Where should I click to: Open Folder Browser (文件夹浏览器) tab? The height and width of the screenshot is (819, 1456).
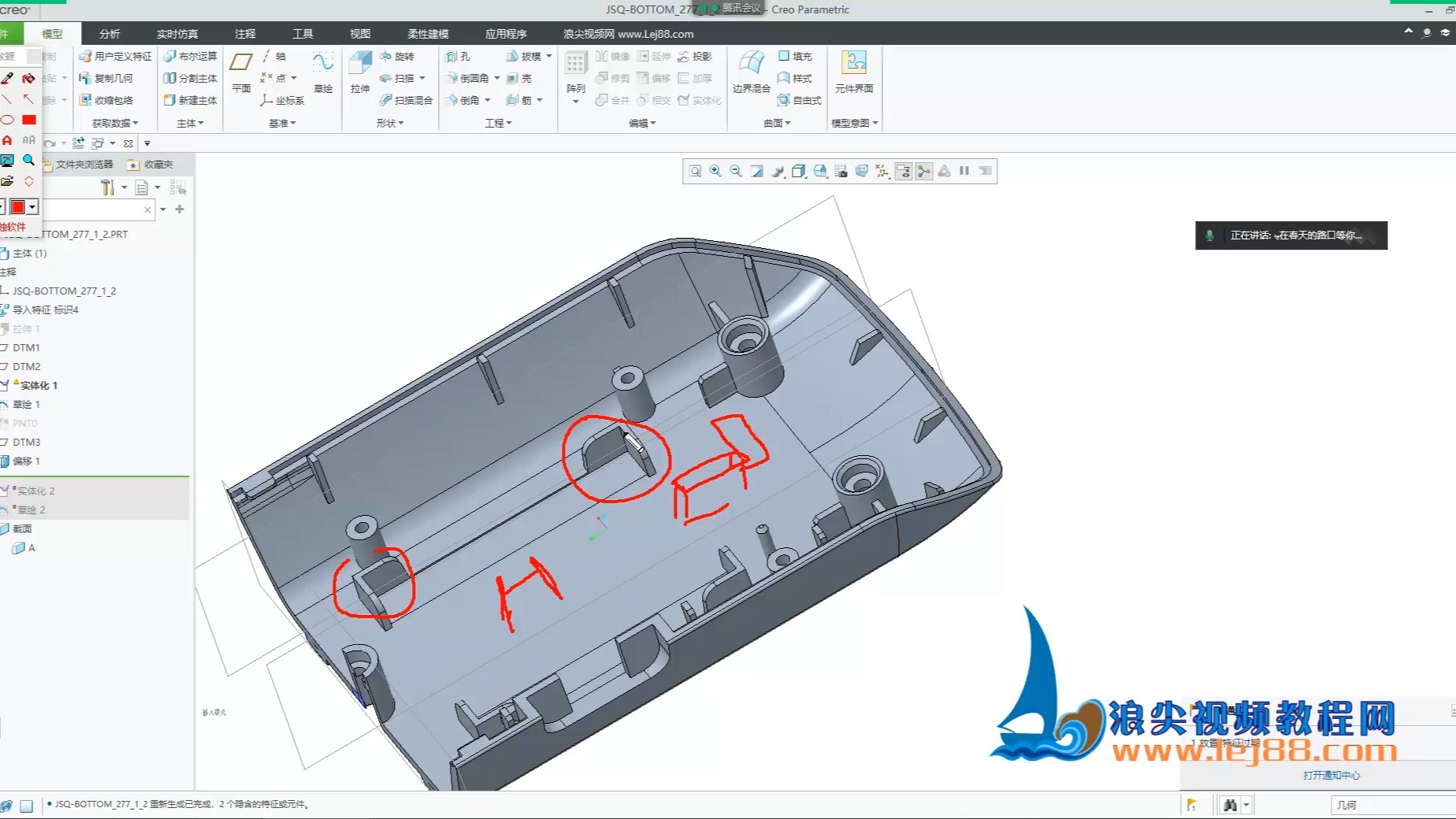click(x=78, y=164)
